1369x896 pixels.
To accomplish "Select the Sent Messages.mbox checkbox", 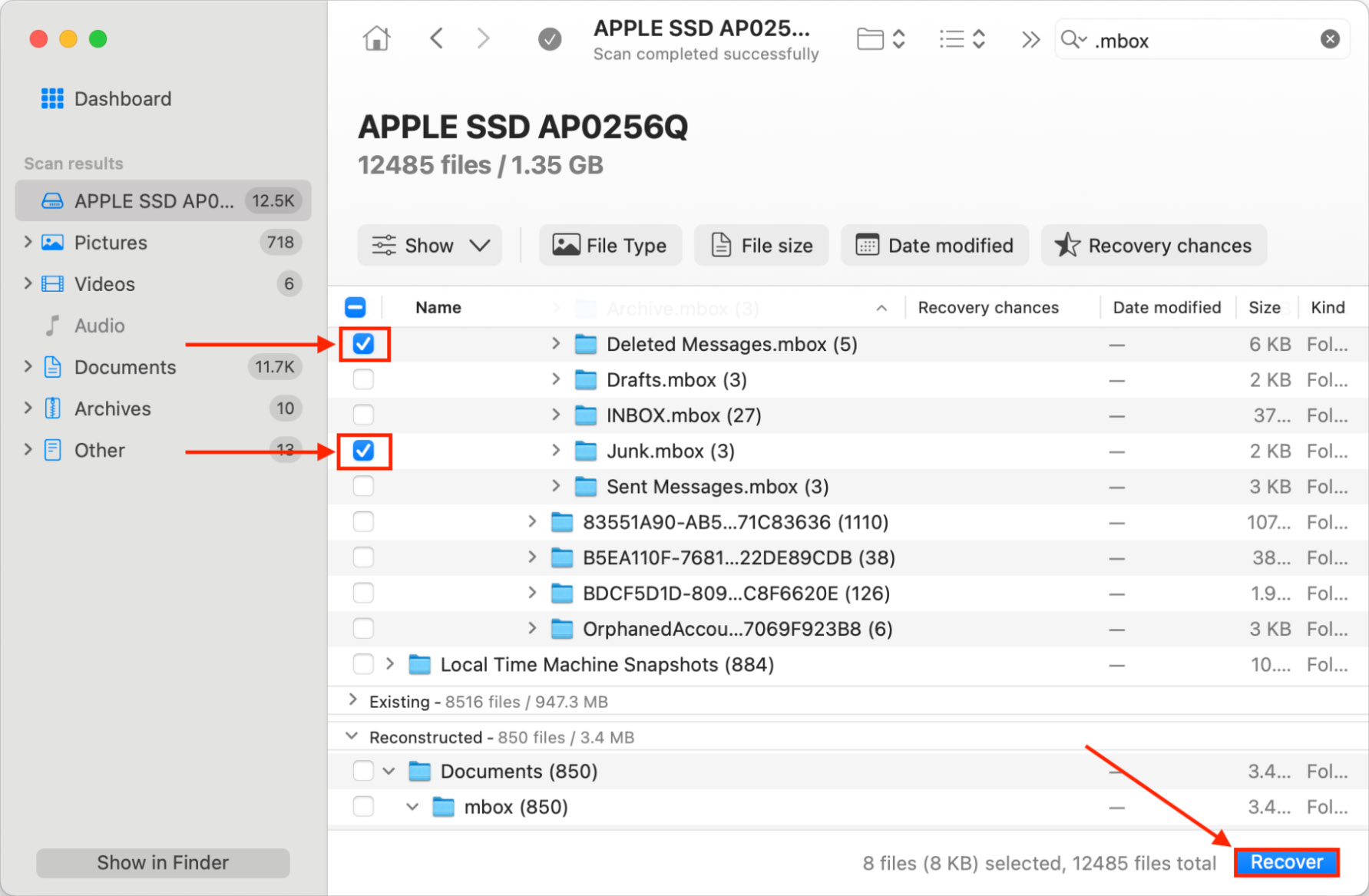I will [x=363, y=487].
